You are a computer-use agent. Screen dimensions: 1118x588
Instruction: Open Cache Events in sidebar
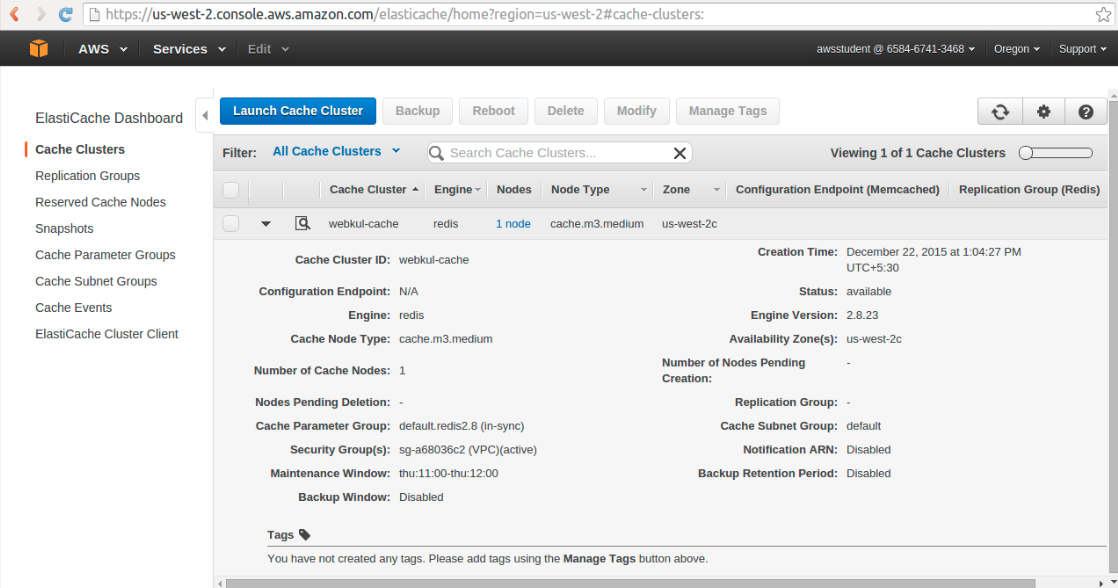coord(73,307)
